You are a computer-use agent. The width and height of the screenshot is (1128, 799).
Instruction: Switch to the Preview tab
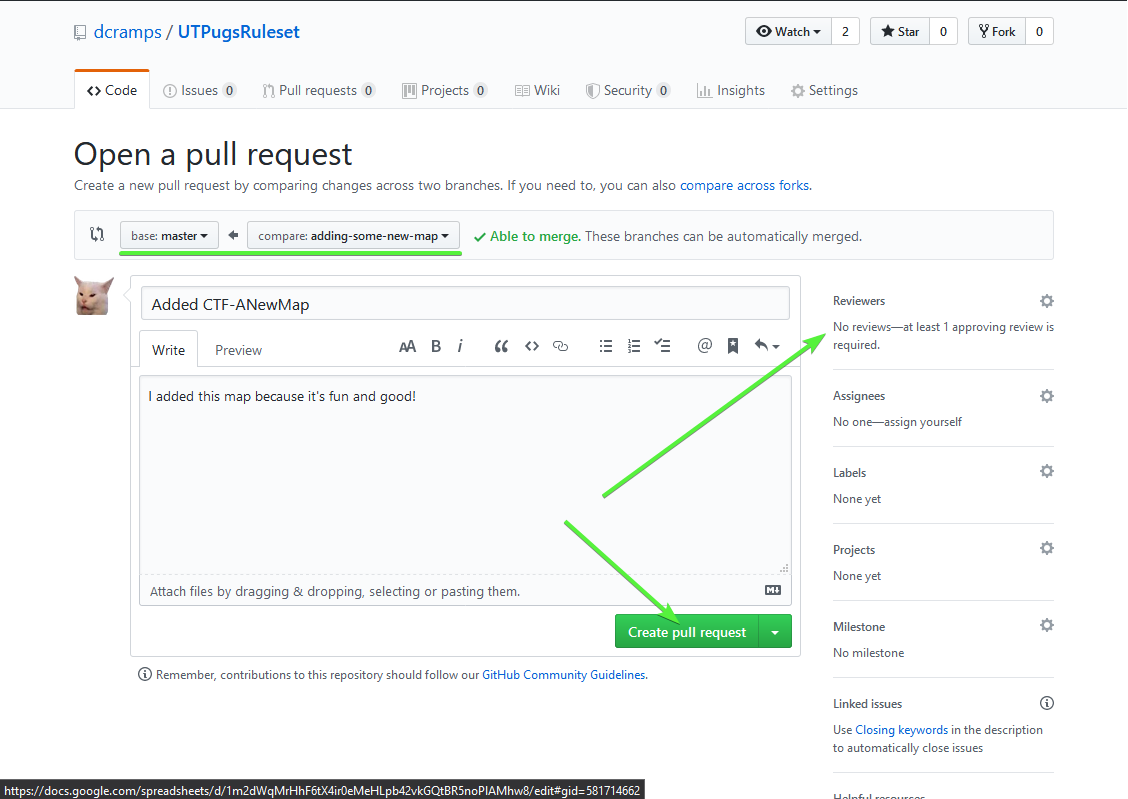238,350
